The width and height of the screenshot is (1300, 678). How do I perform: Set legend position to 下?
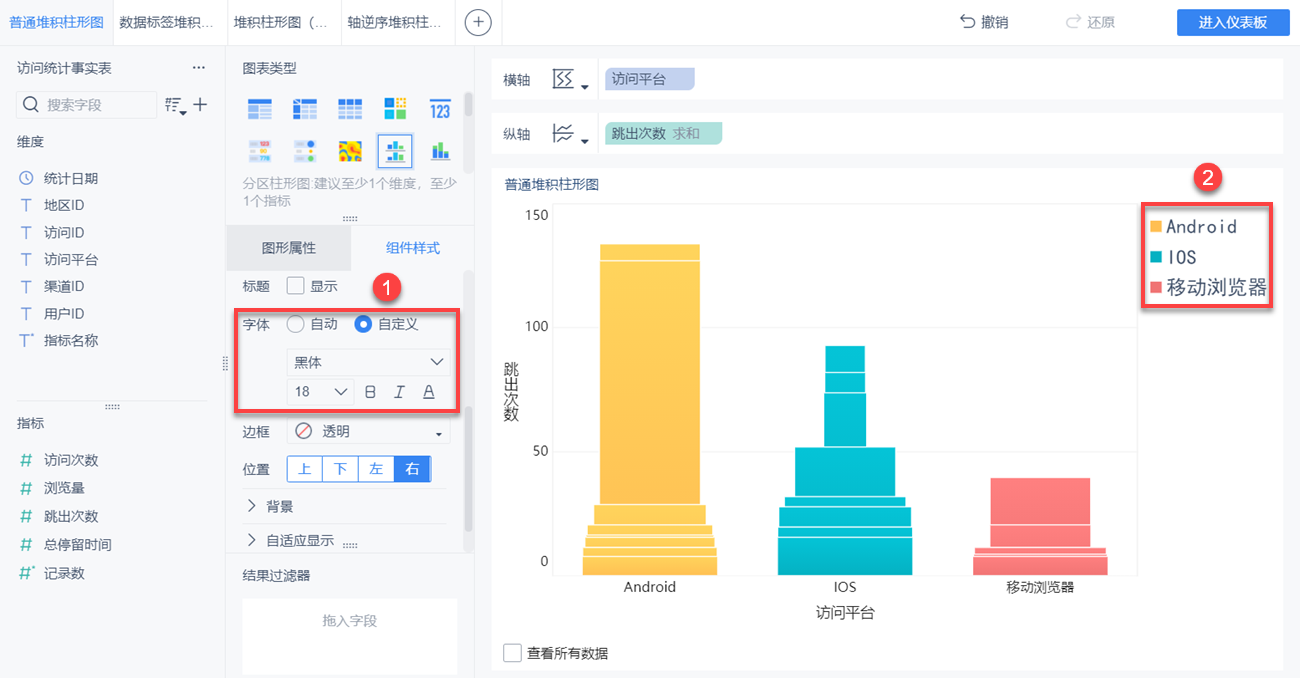[340, 469]
